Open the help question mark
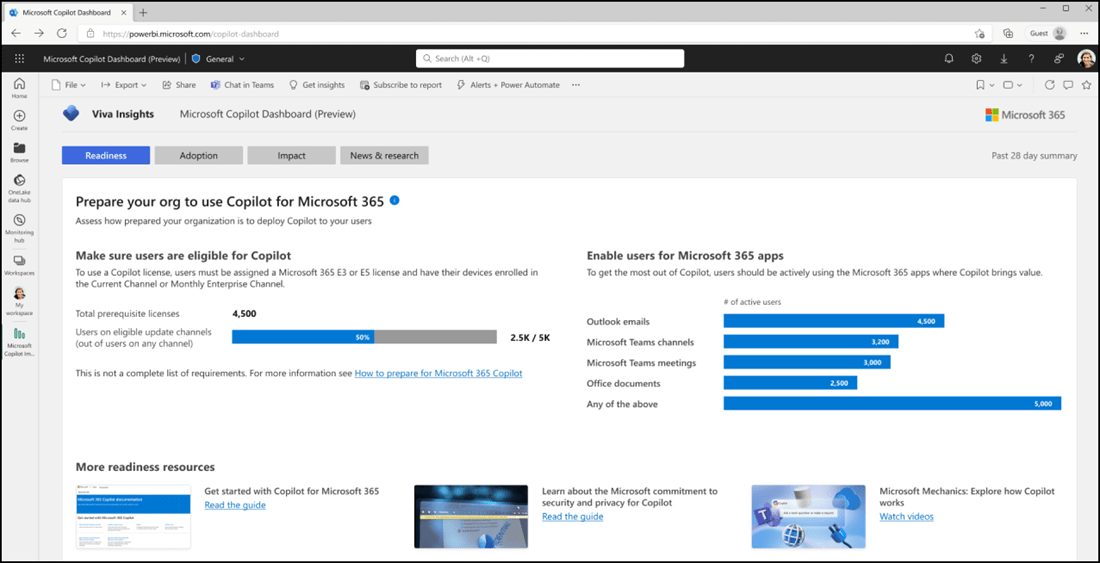The height and width of the screenshot is (563, 1100). (x=1031, y=59)
